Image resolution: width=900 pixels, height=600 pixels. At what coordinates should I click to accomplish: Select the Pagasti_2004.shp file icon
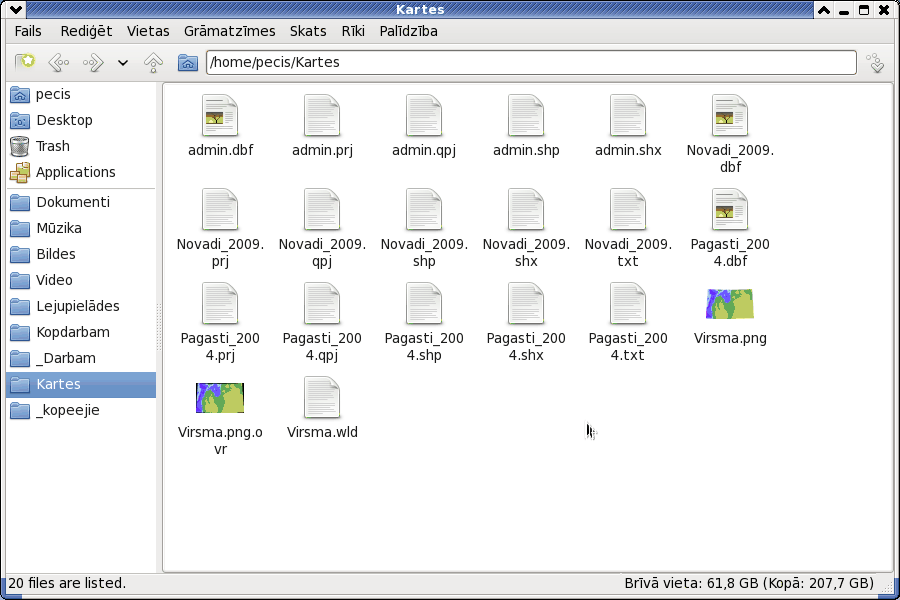(x=424, y=304)
